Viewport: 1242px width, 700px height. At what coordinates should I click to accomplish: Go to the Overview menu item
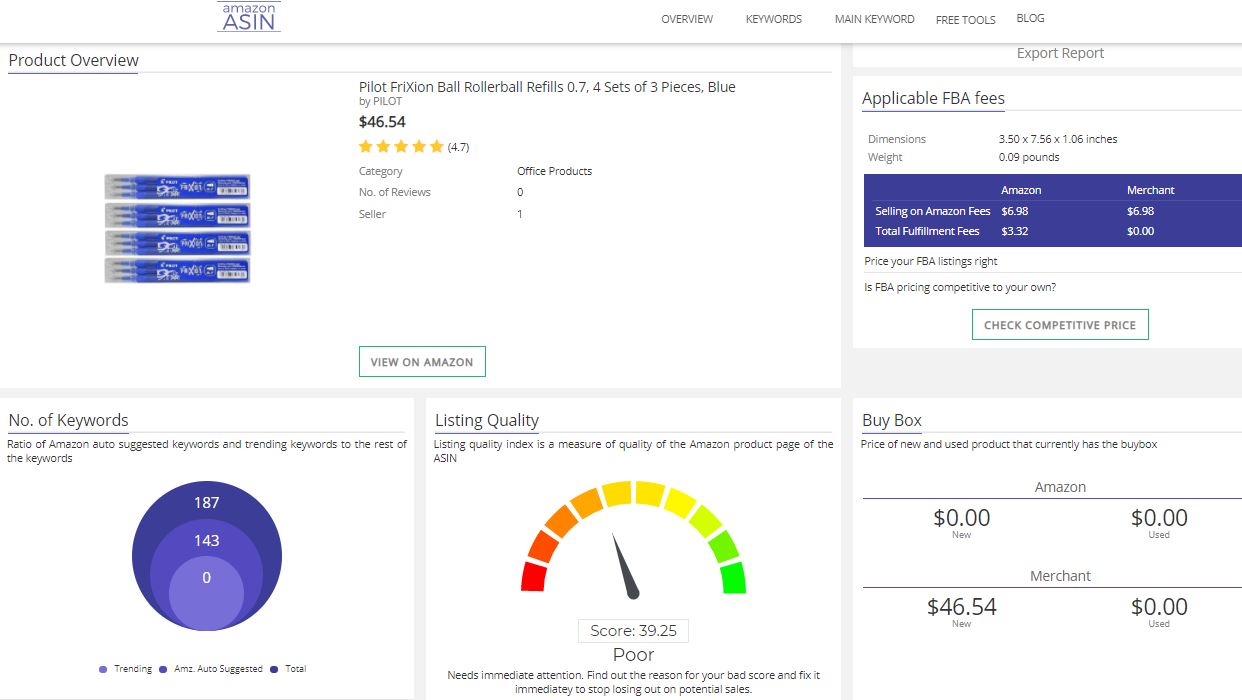(x=687, y=19)
